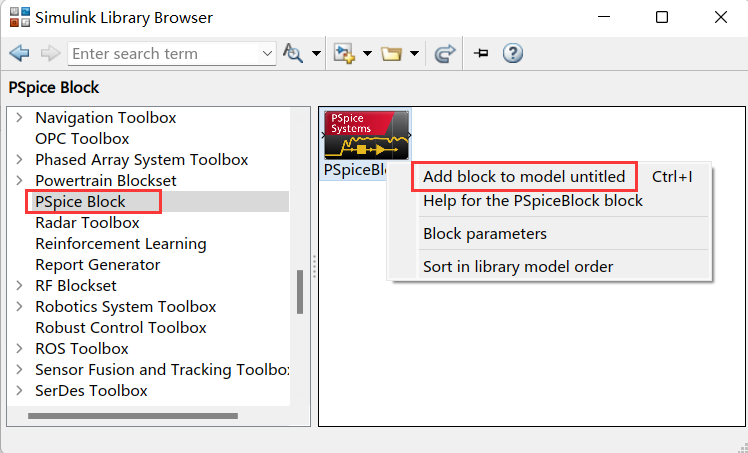Viewport: 748px width, 453px height.
Task: Select Robust Control Toolbox in the tree
Action: tap(121, 327)
